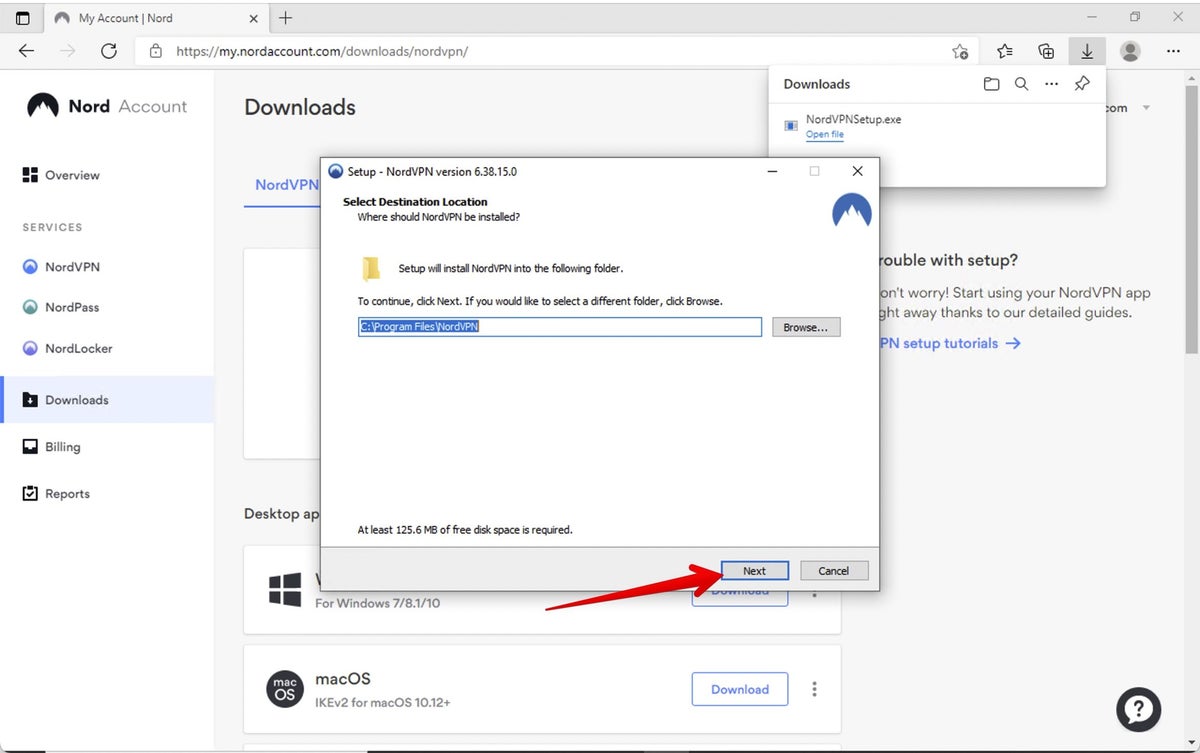This screenshot has height=753, width=1200.
Task: Open the VPN setup tutorials link
Action: tap(949, 343)
